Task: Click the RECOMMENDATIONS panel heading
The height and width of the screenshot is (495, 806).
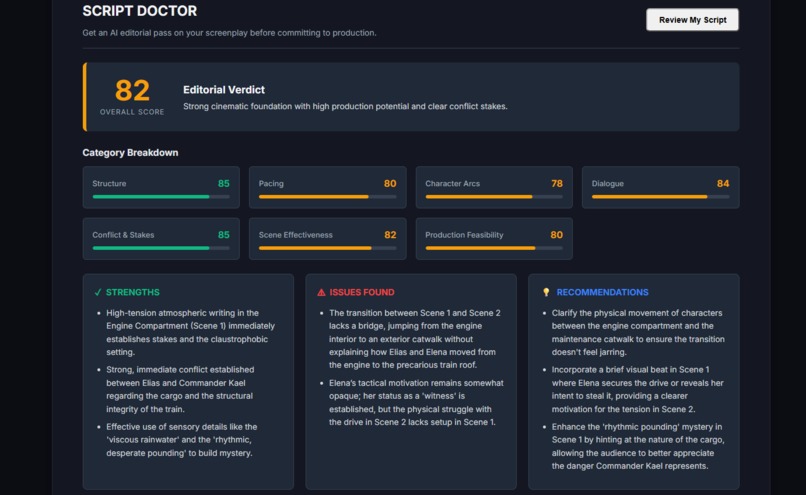Action: click(x=602, y=292)
